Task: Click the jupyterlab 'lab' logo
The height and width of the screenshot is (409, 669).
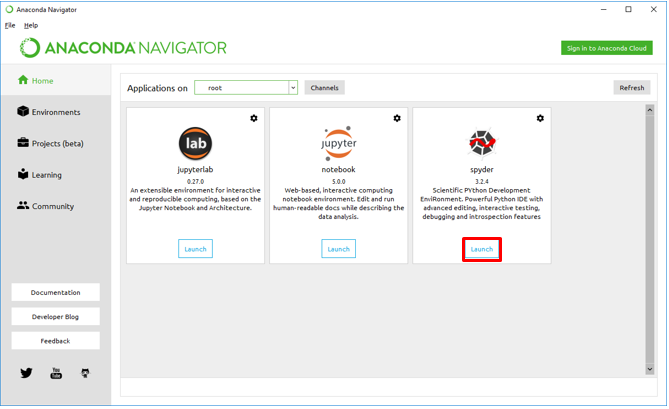Action: (x=195, y=143)
